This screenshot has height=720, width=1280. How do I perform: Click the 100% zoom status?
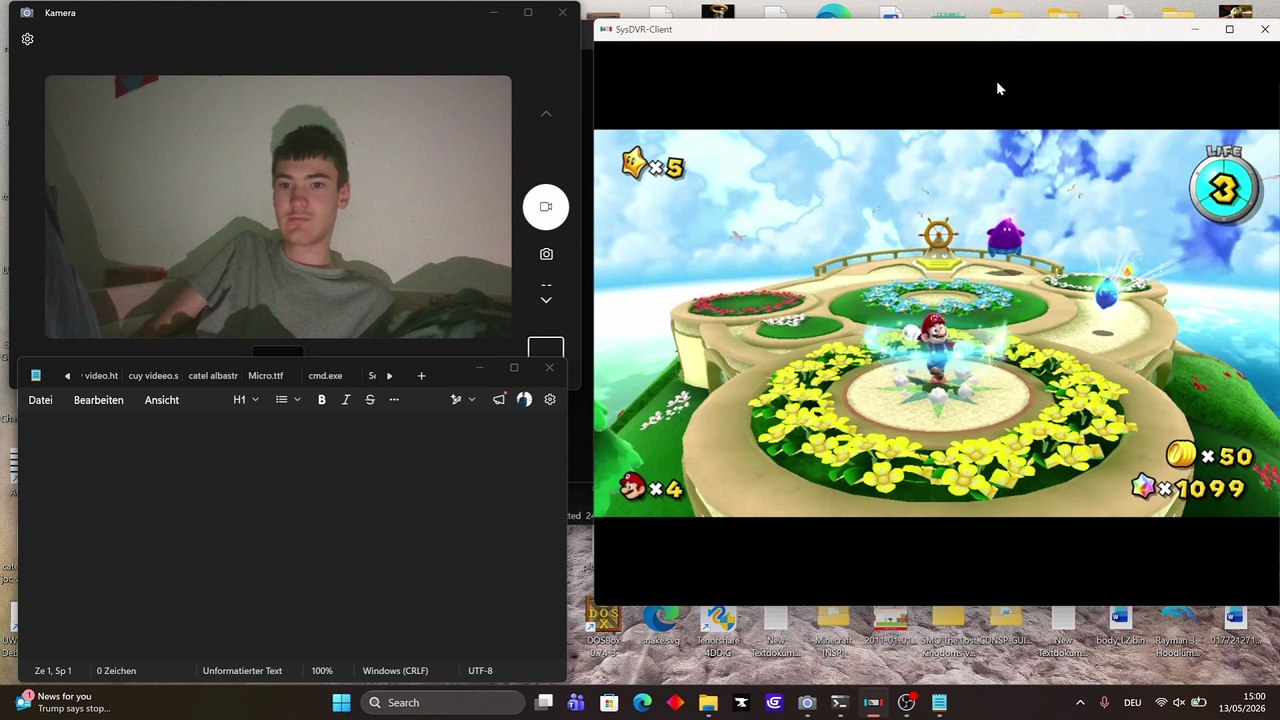(x=322, y=671)
